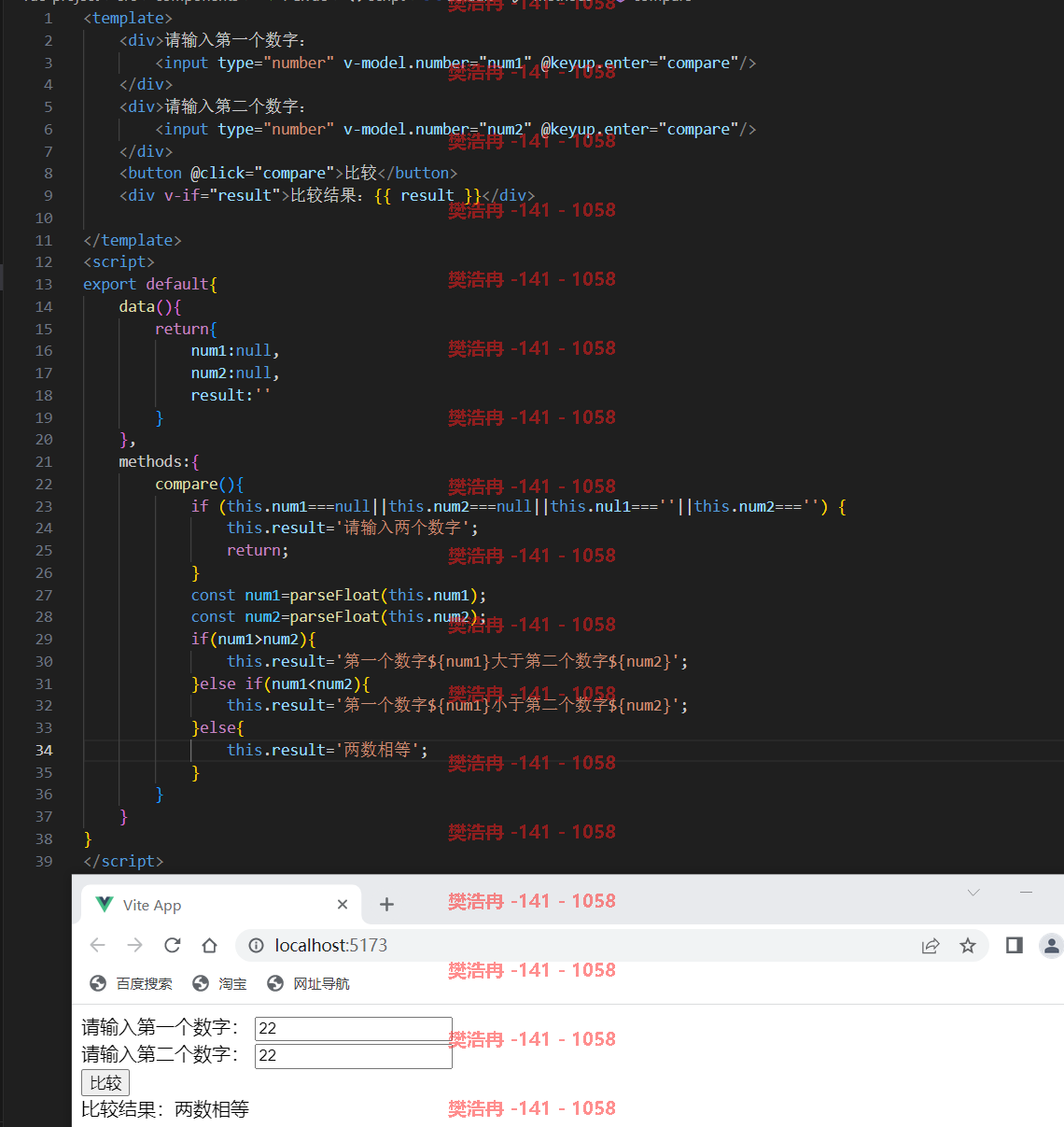Click the 'data(){' code line
Screen dimensions: 1064x1127
149,306
